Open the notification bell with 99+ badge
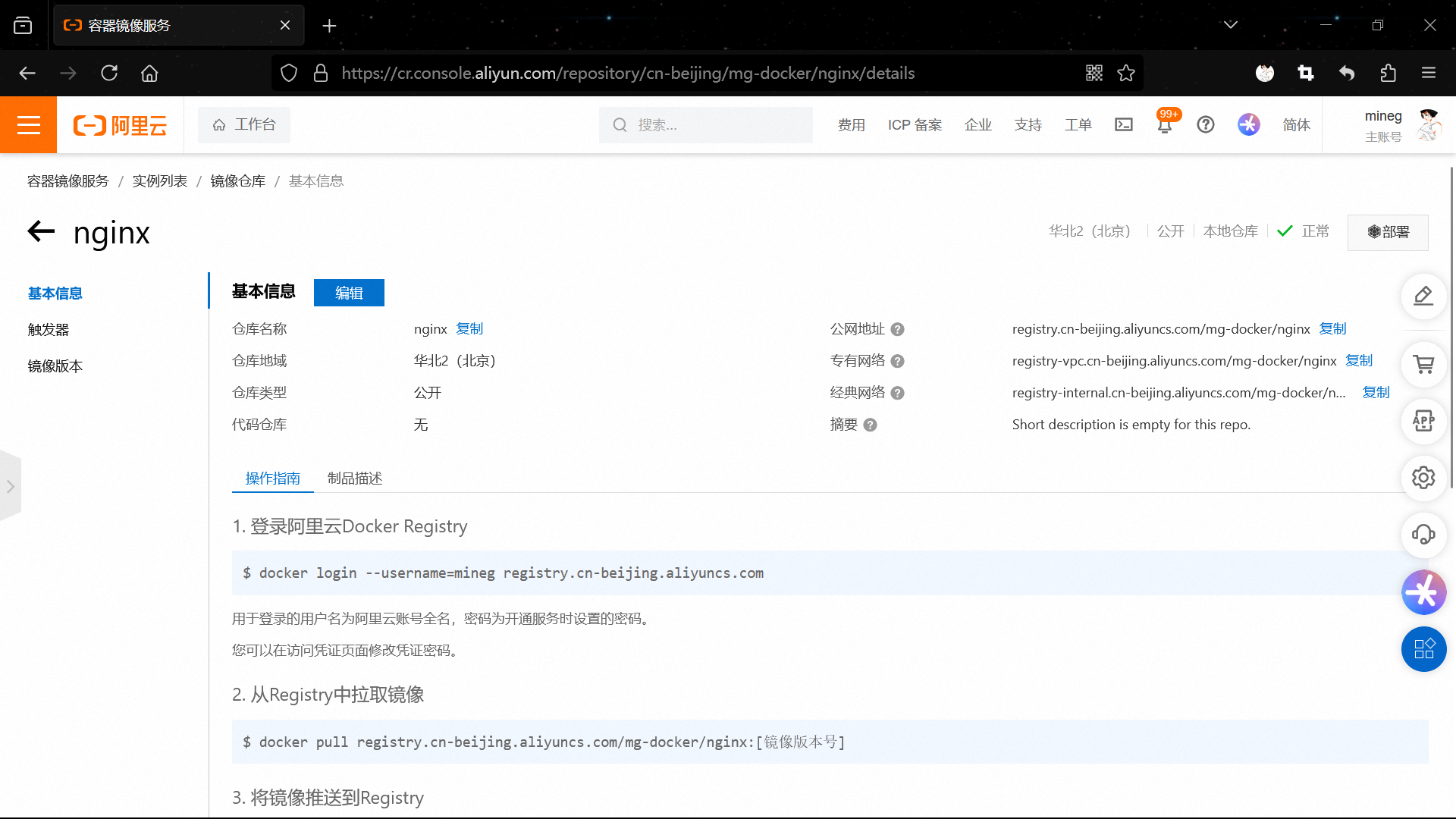Screen dimensions: 1456x819 1166,124
